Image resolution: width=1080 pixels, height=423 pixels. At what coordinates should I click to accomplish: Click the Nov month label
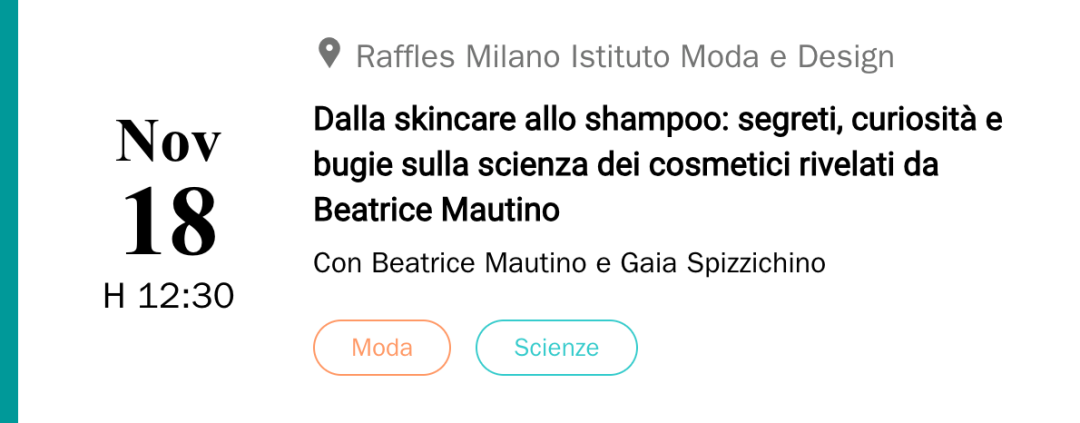pyautogui.click(x=169, y=141)
